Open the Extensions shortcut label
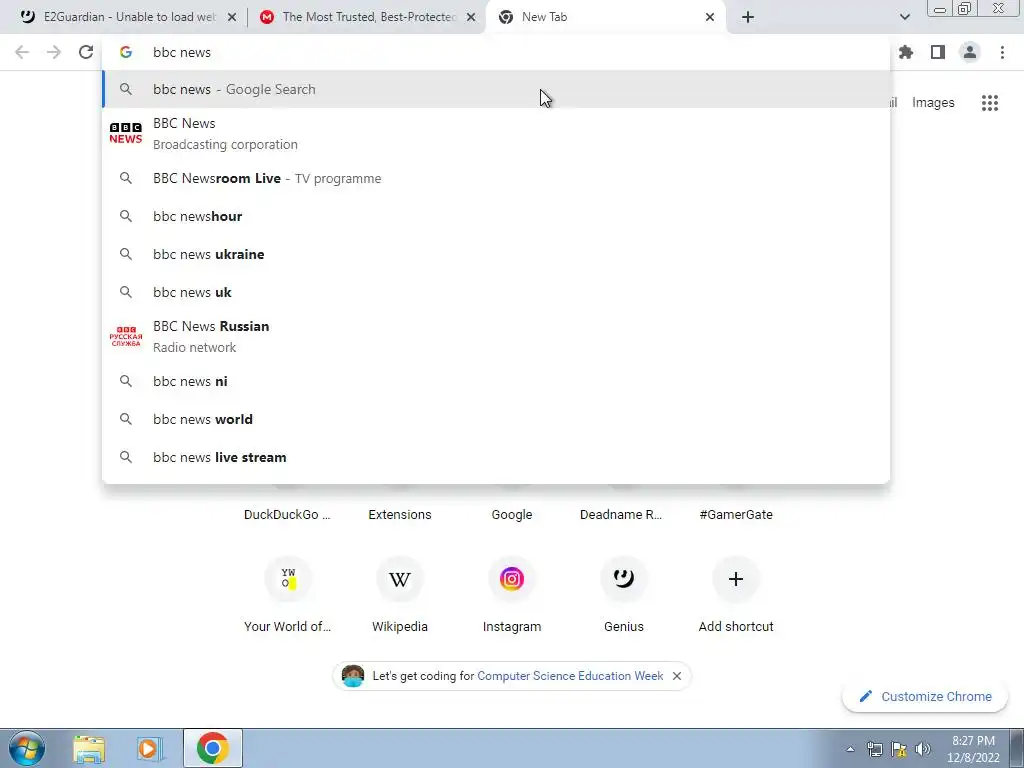 [400, 515]
